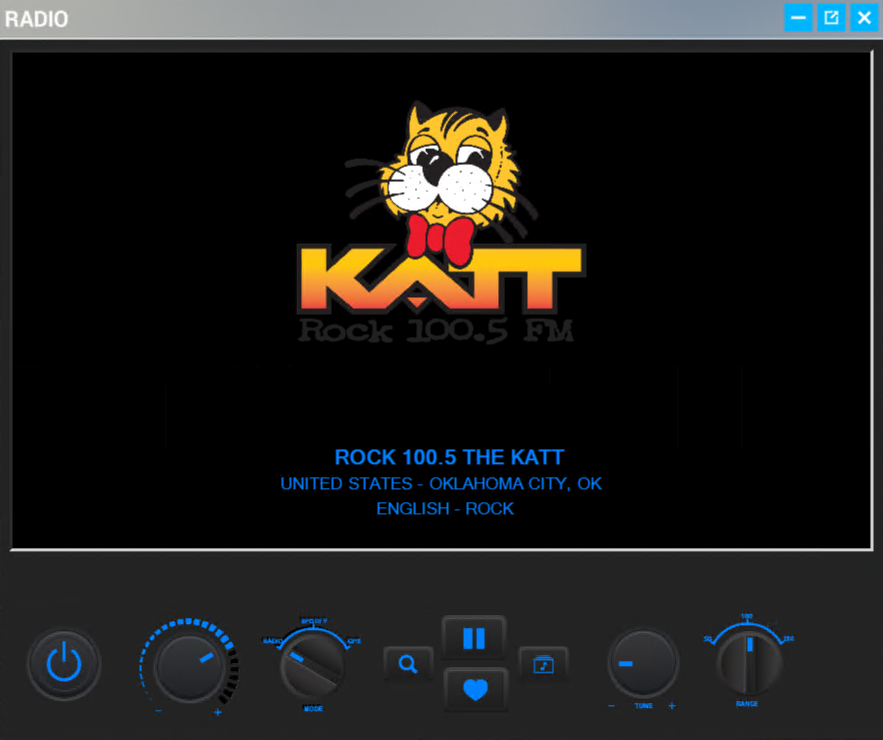Click the volume knob
The height and width of the screenshot is (740, 883).
click(190, 668)
